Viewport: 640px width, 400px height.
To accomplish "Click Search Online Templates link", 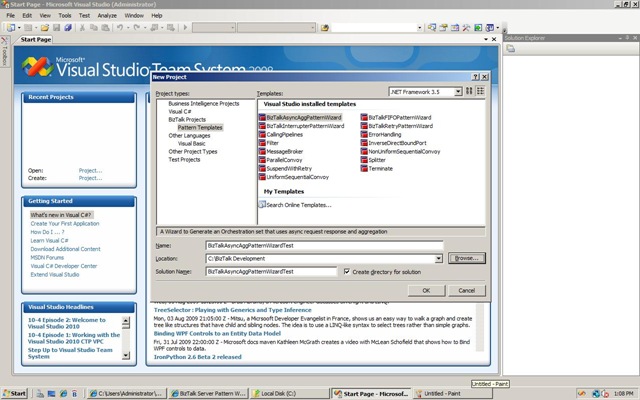I will 299,205.
